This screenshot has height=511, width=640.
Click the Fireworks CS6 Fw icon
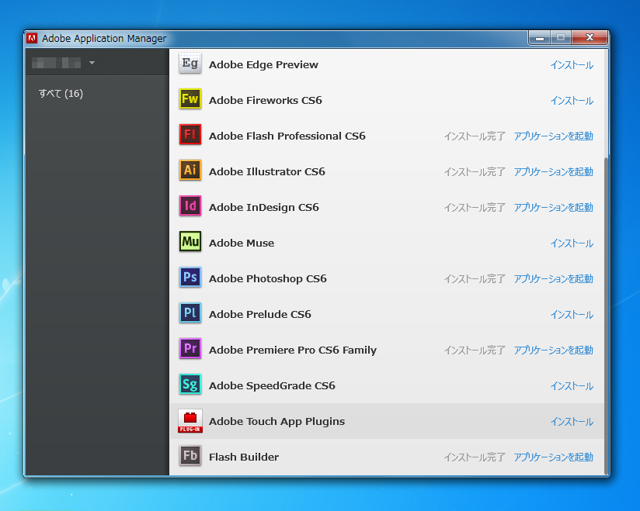pyautogui.click(x=190, y=99)
